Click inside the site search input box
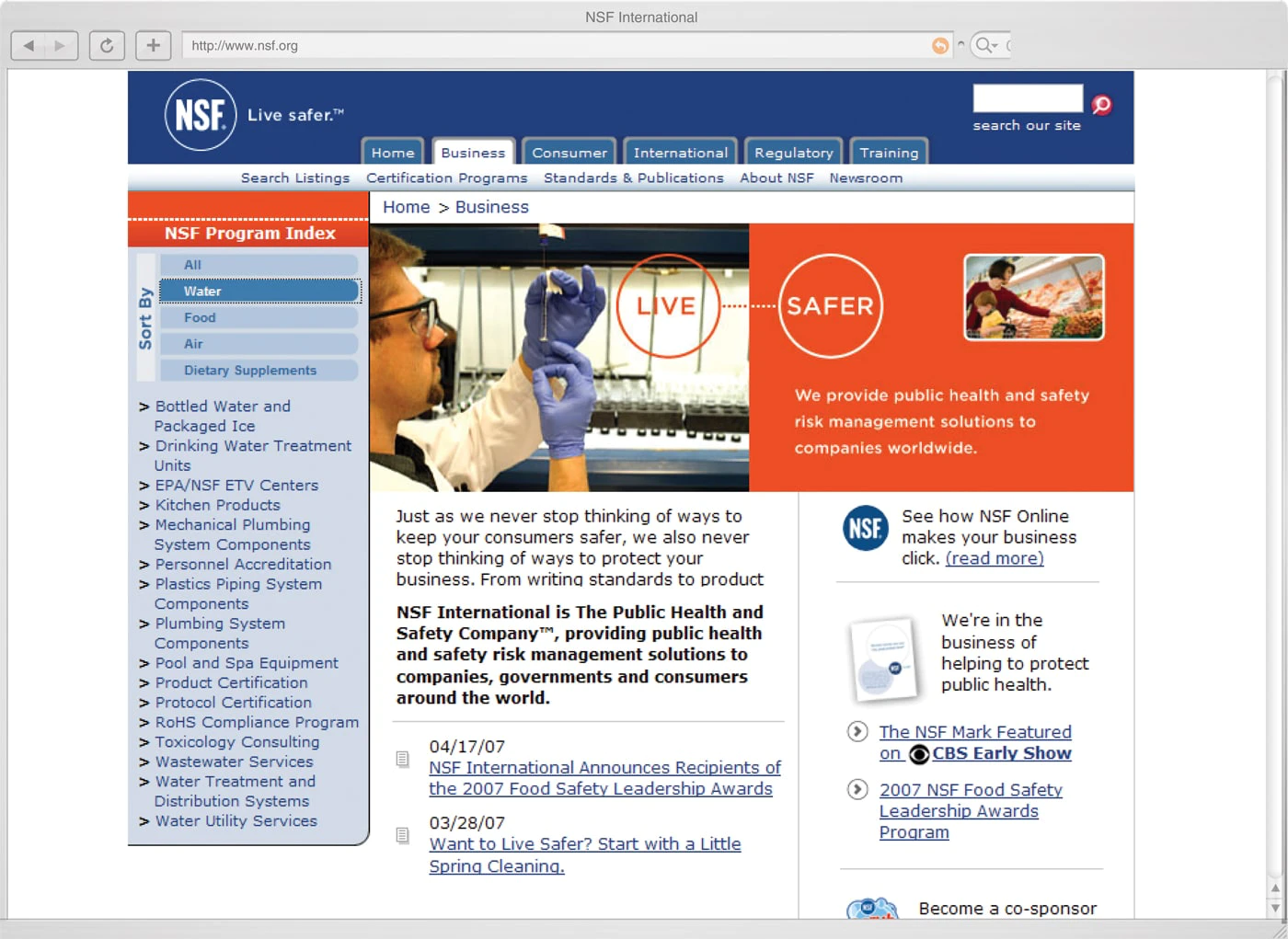This screenshot has height=939, width=1288. click(1028, 97)
